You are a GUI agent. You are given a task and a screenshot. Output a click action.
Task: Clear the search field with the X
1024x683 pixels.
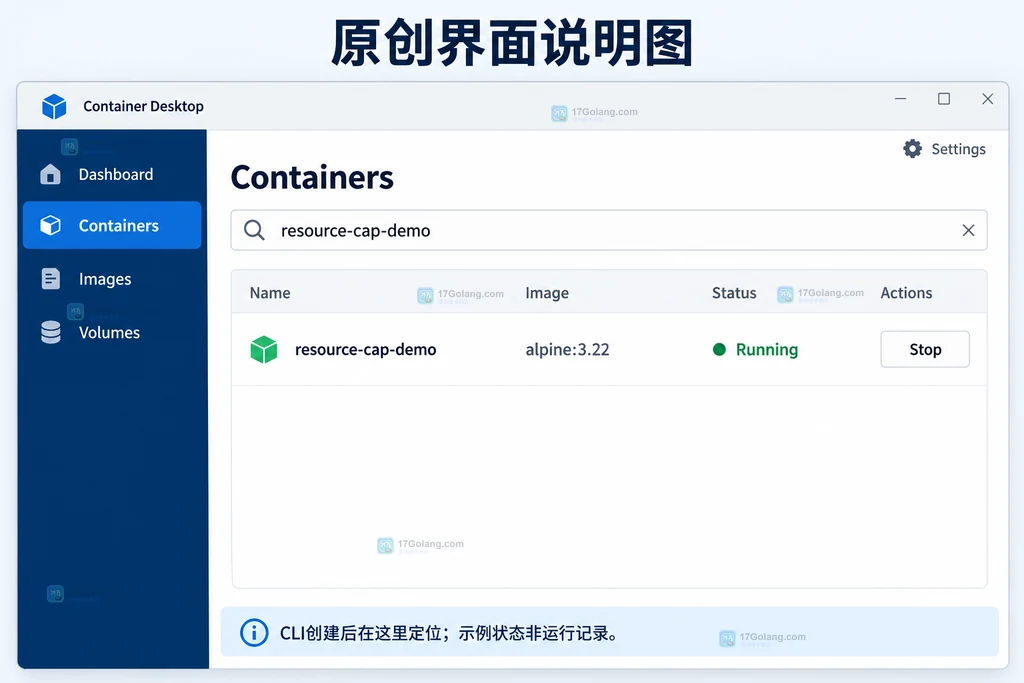(968, 230)
